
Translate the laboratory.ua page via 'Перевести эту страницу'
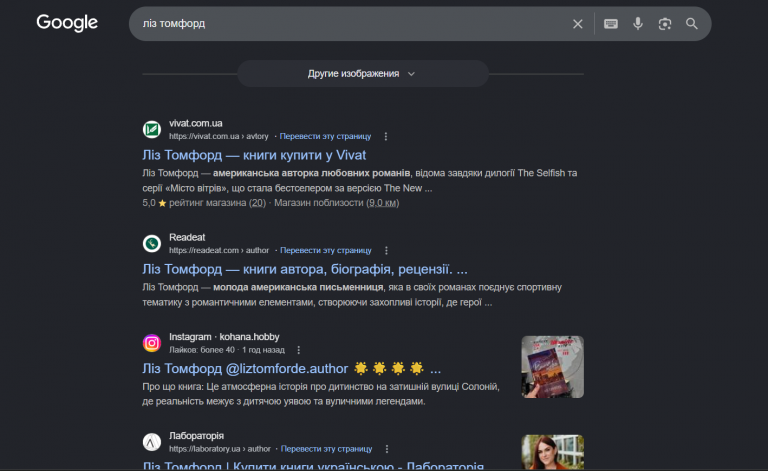[x=326, y=449]
